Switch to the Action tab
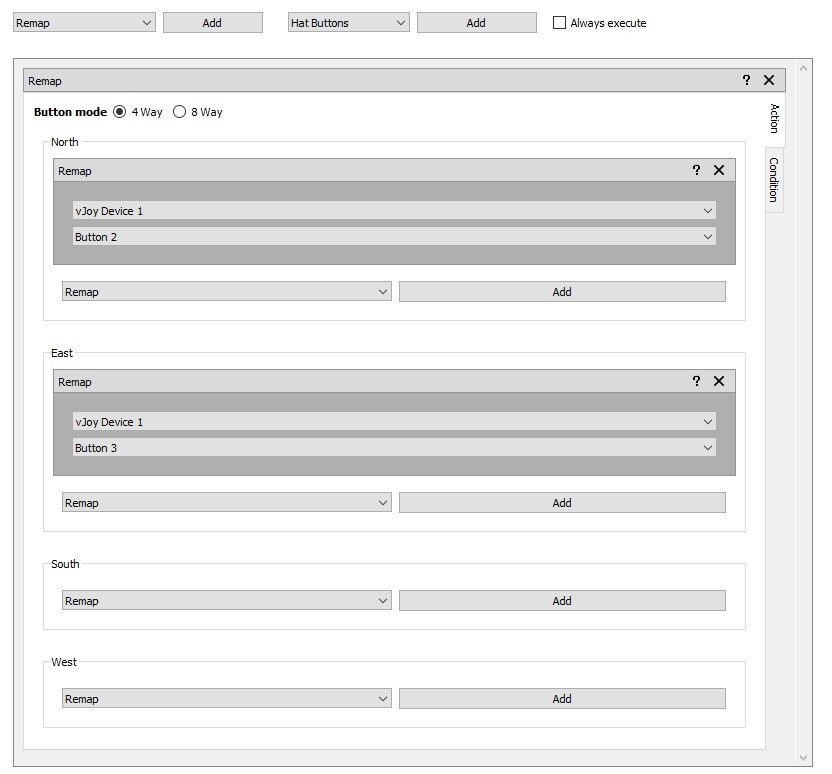 tap(775, 118)
